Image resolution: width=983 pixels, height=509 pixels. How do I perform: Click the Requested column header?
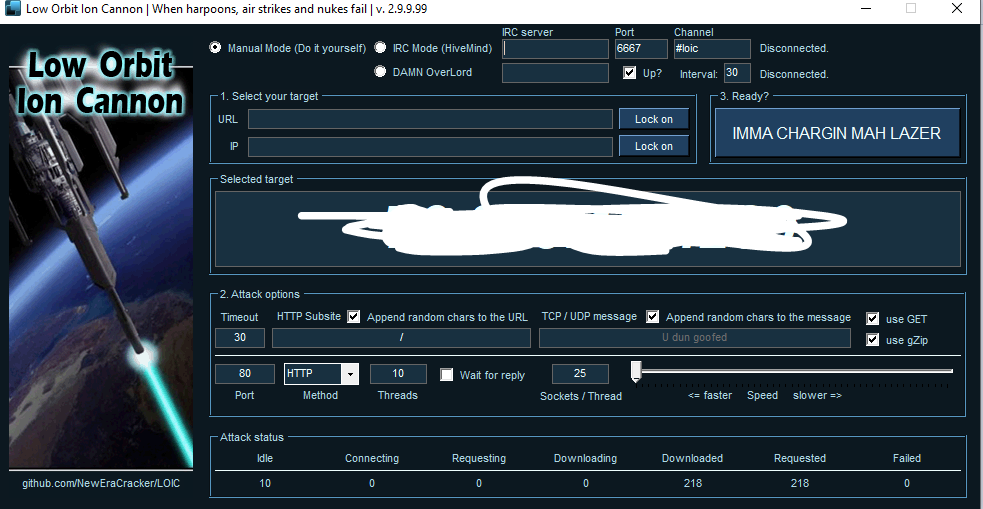(800, 458)
